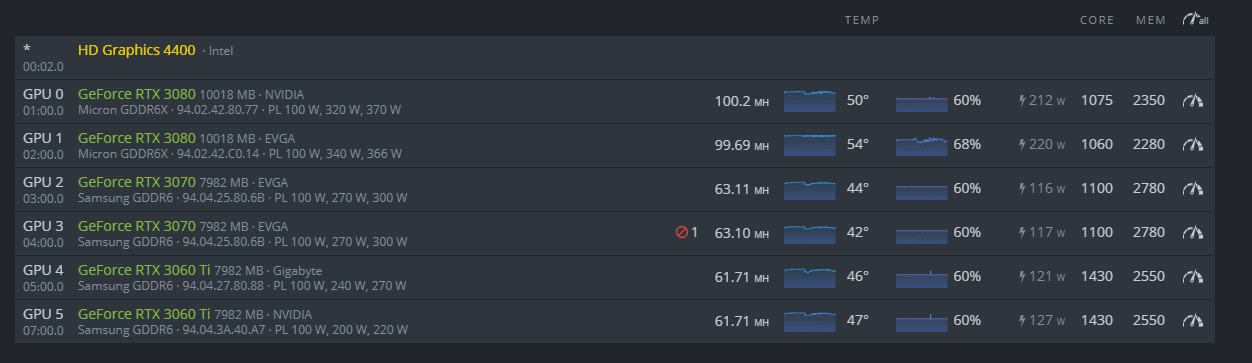Click GPU 1 fan speed graph at 68%
Screen dimensions: 1252x363
pyautogui.click(x=921, y=145)
